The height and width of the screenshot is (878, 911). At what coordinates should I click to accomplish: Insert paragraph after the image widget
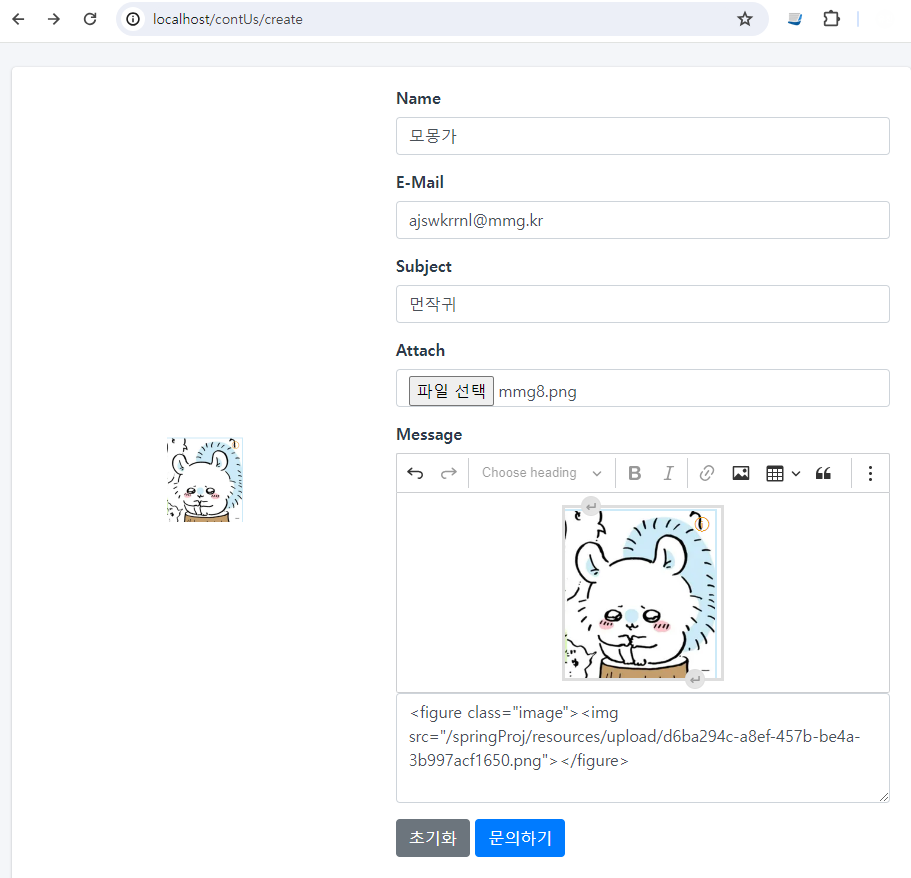pyautogui.click(x=695, y=679)
